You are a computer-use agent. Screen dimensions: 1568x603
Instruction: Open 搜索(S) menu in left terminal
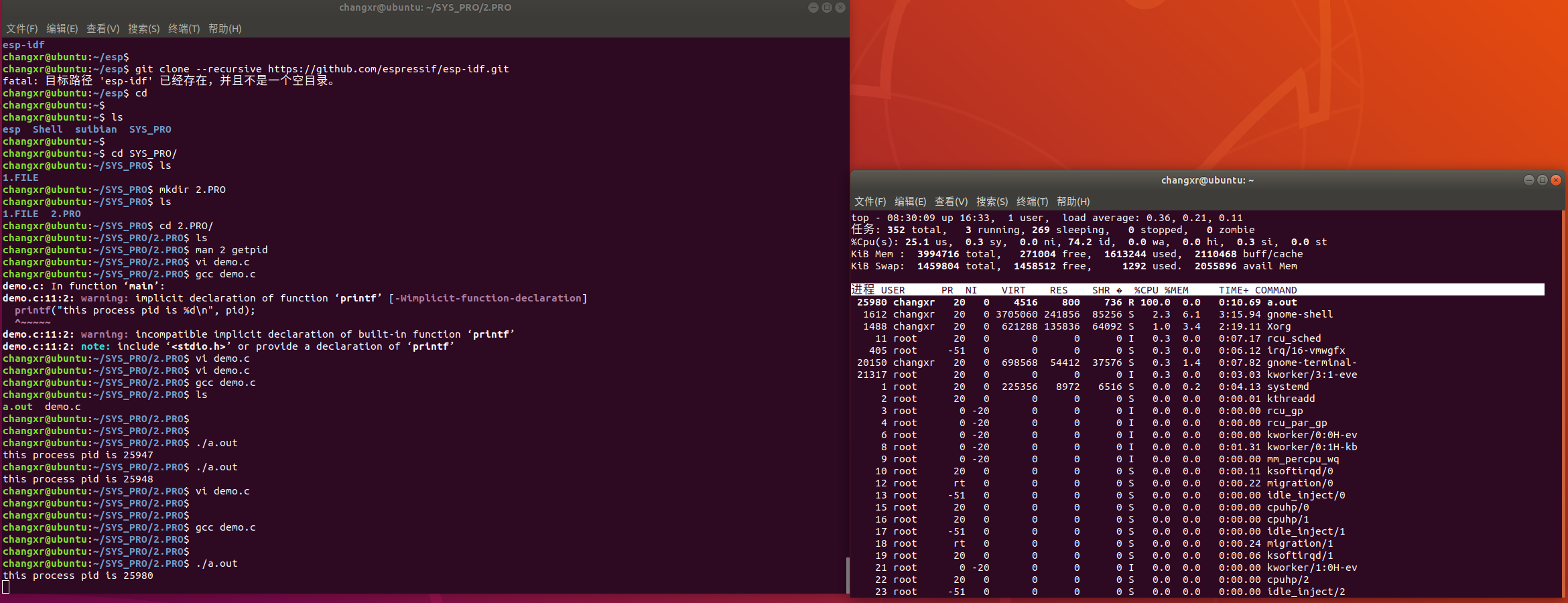[x=144, y=29]
